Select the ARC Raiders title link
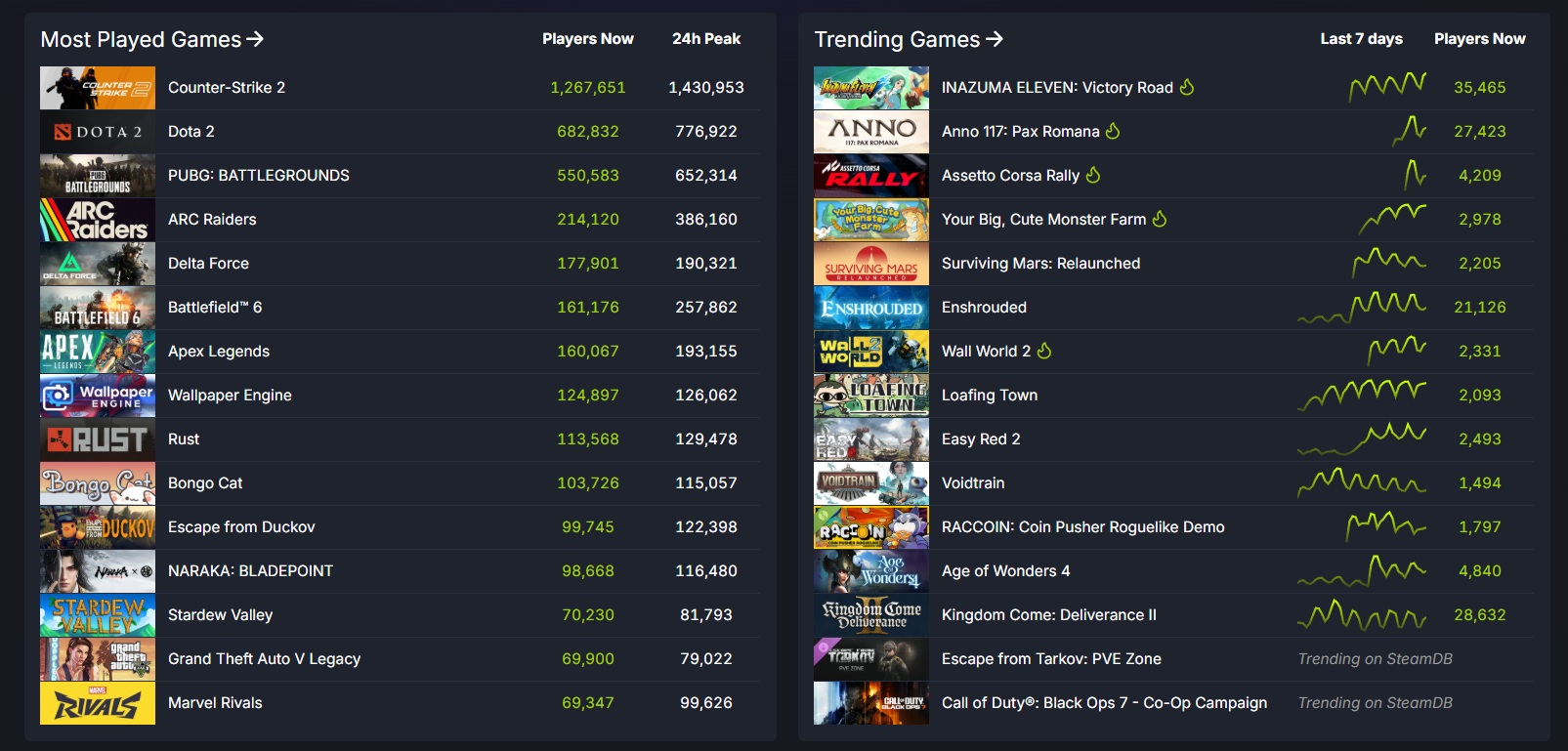The width and height of the screenshot is (1568, 751). click(x=212, y=220)
